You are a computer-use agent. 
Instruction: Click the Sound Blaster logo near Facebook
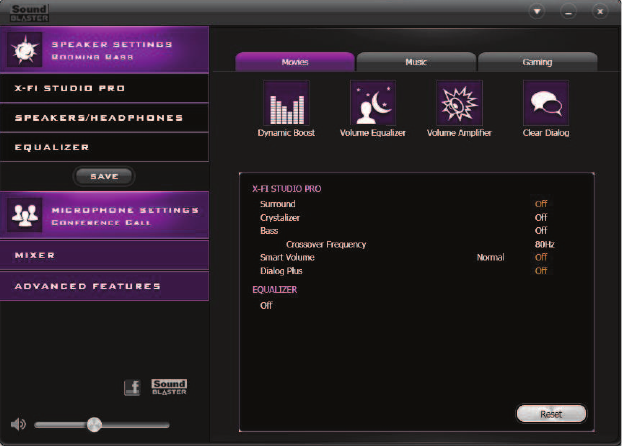(169, 387)
